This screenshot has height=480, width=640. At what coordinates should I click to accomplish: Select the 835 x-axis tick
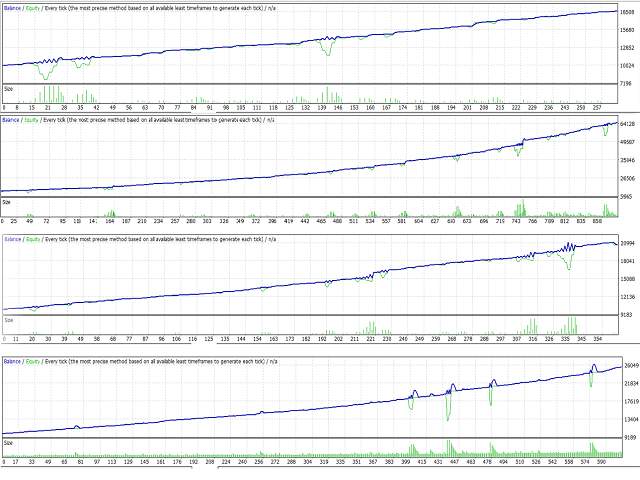(581, 221)
